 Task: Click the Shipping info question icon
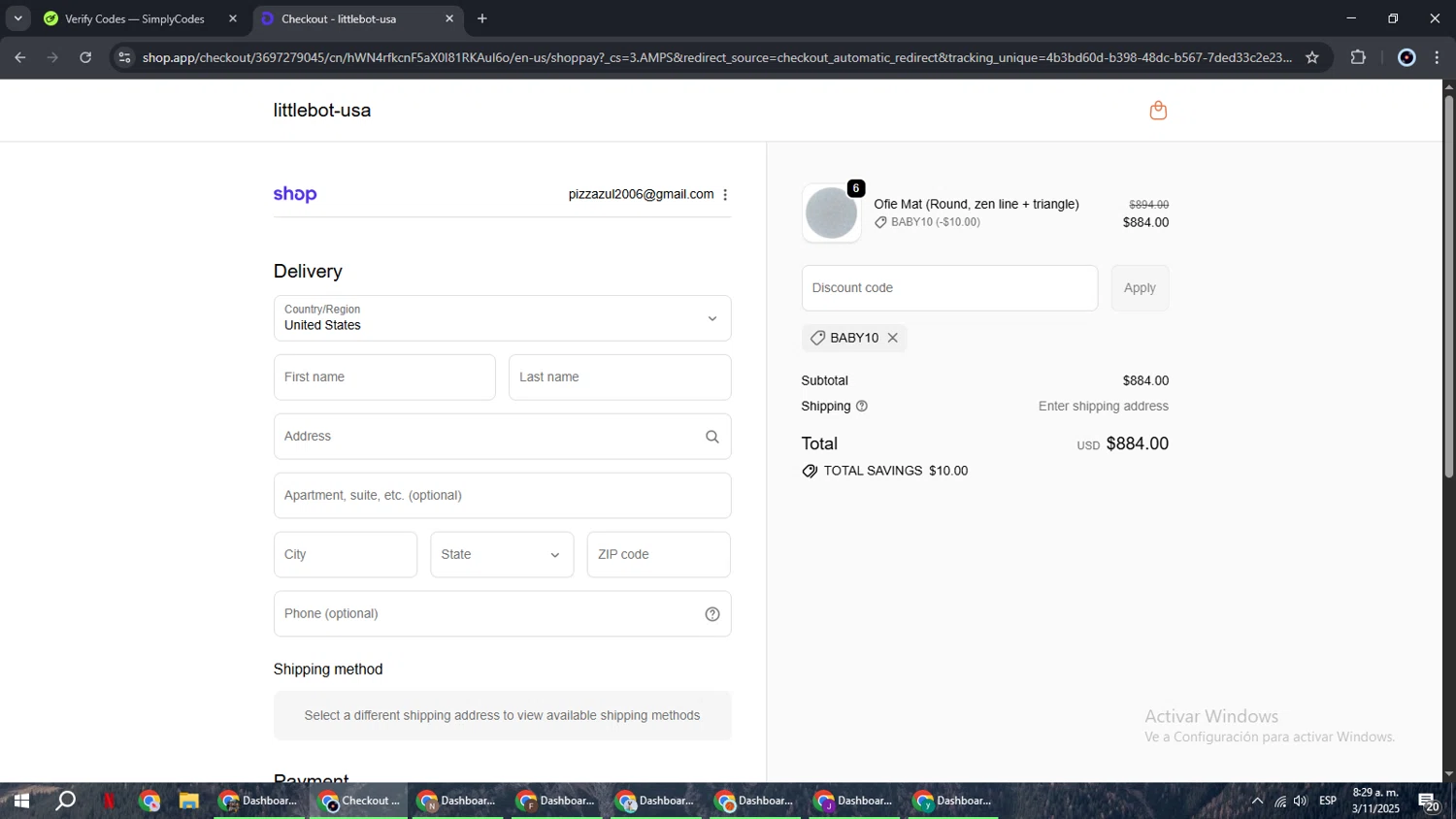(862, 407)
